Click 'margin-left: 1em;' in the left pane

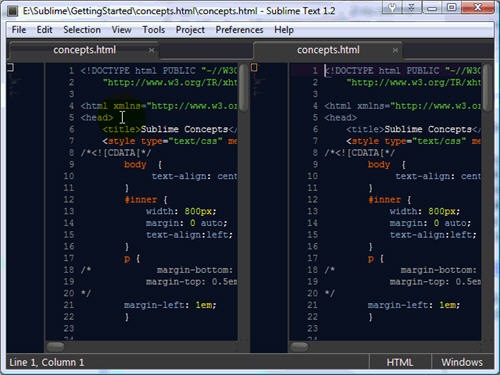coord(170,305)
